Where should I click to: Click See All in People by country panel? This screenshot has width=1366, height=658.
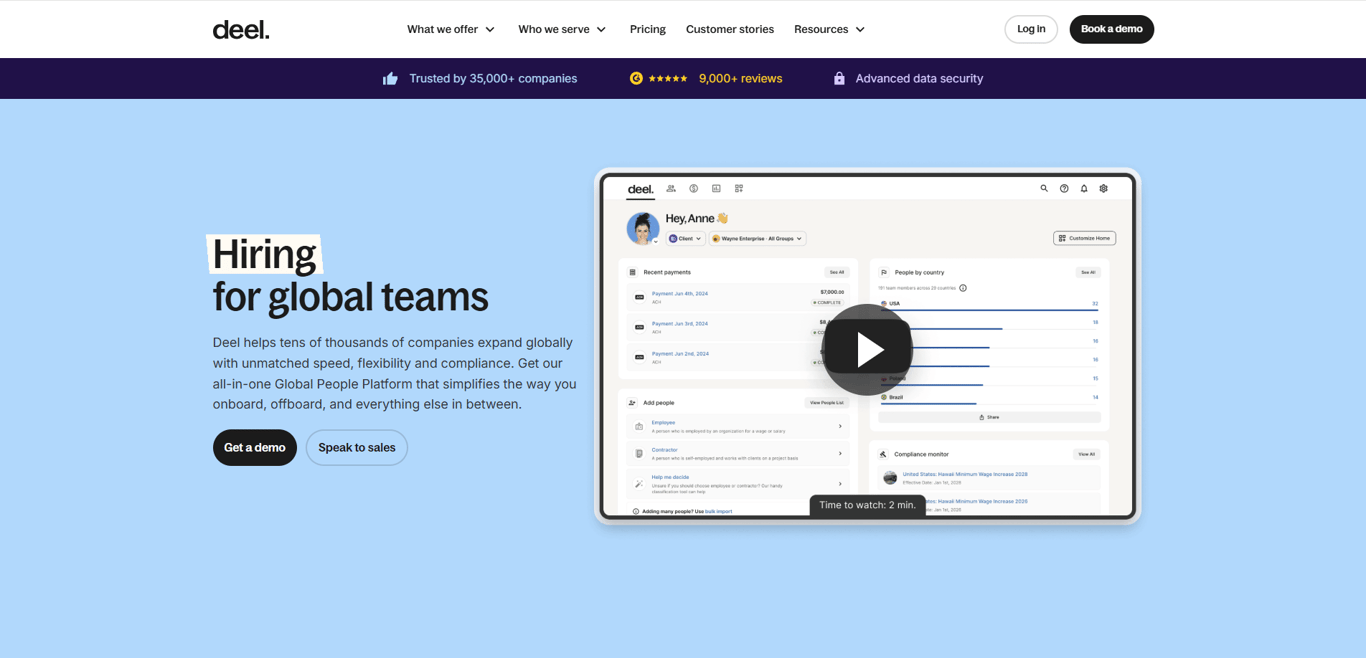tap(1088, 272)
